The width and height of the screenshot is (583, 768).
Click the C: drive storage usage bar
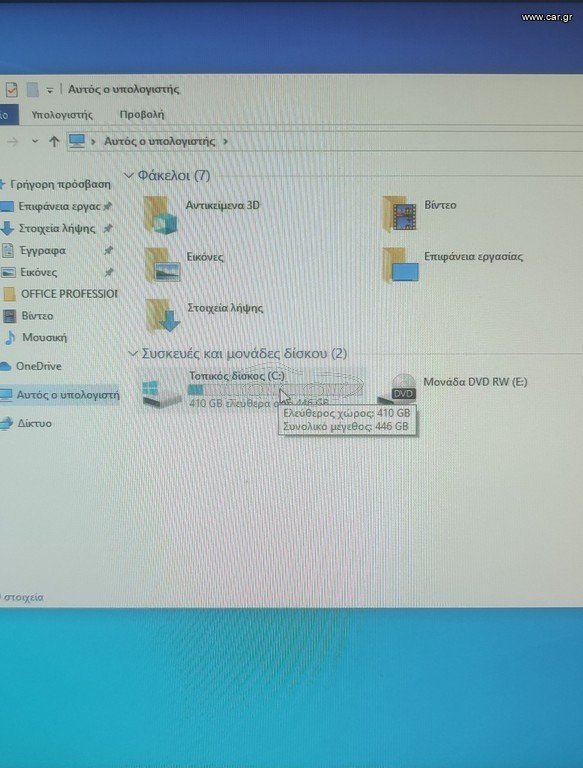pos(275,390)
